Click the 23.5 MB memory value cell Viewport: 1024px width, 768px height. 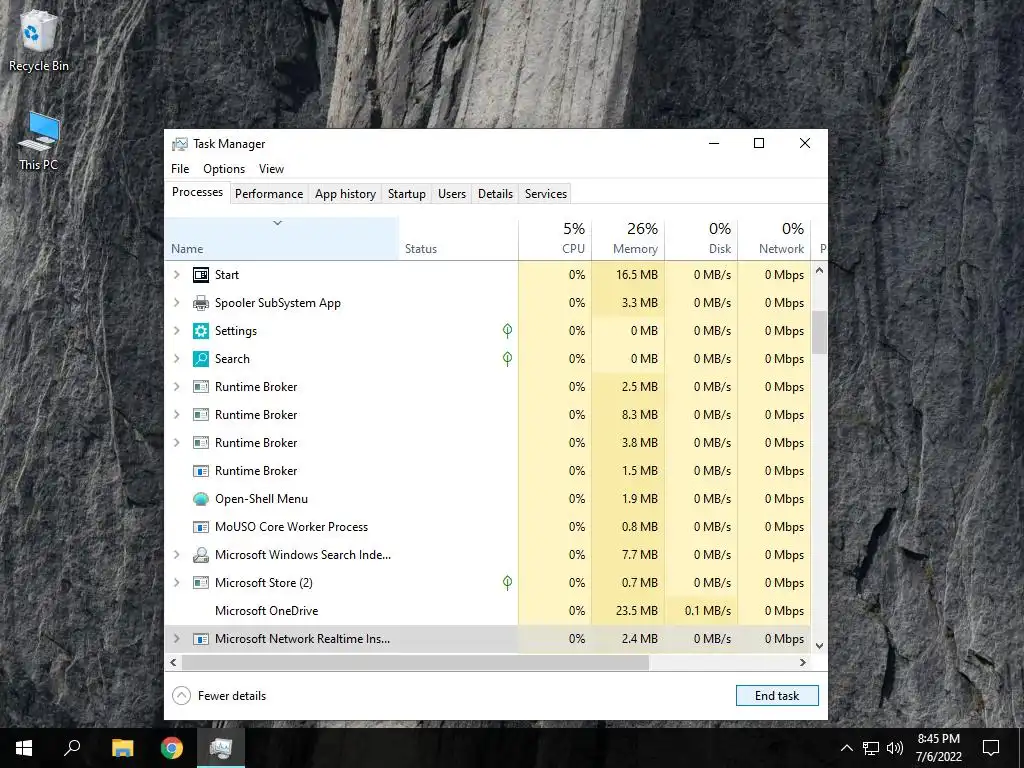628,611
